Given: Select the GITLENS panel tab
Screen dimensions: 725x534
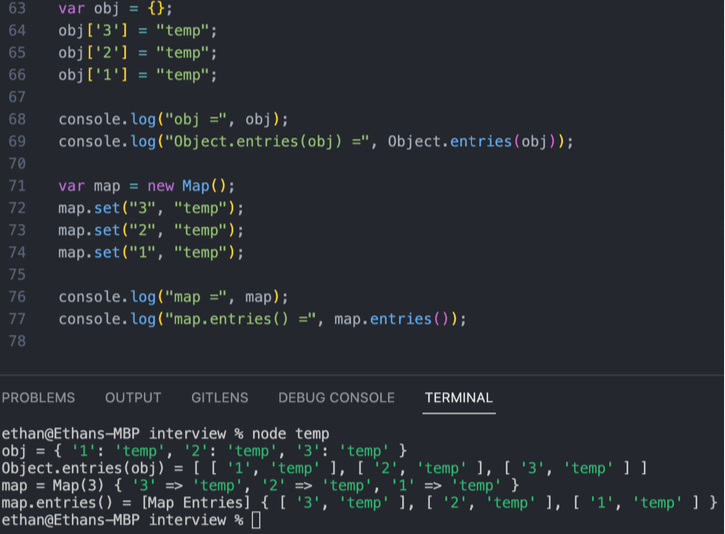Looking at the screenshot, I should (x=220, y=398).
